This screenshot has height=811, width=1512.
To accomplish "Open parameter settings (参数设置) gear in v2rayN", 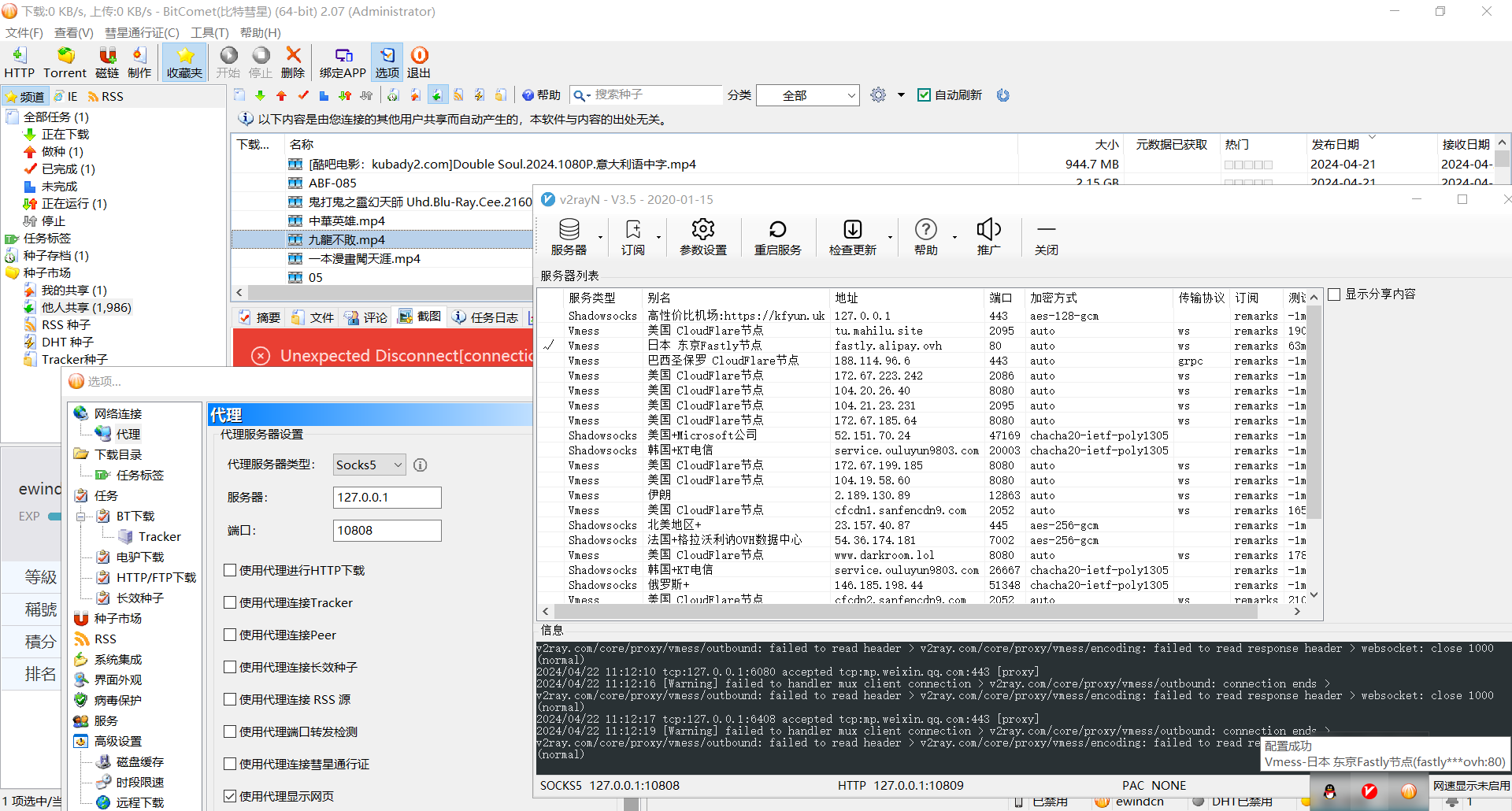I will point(703,237).
